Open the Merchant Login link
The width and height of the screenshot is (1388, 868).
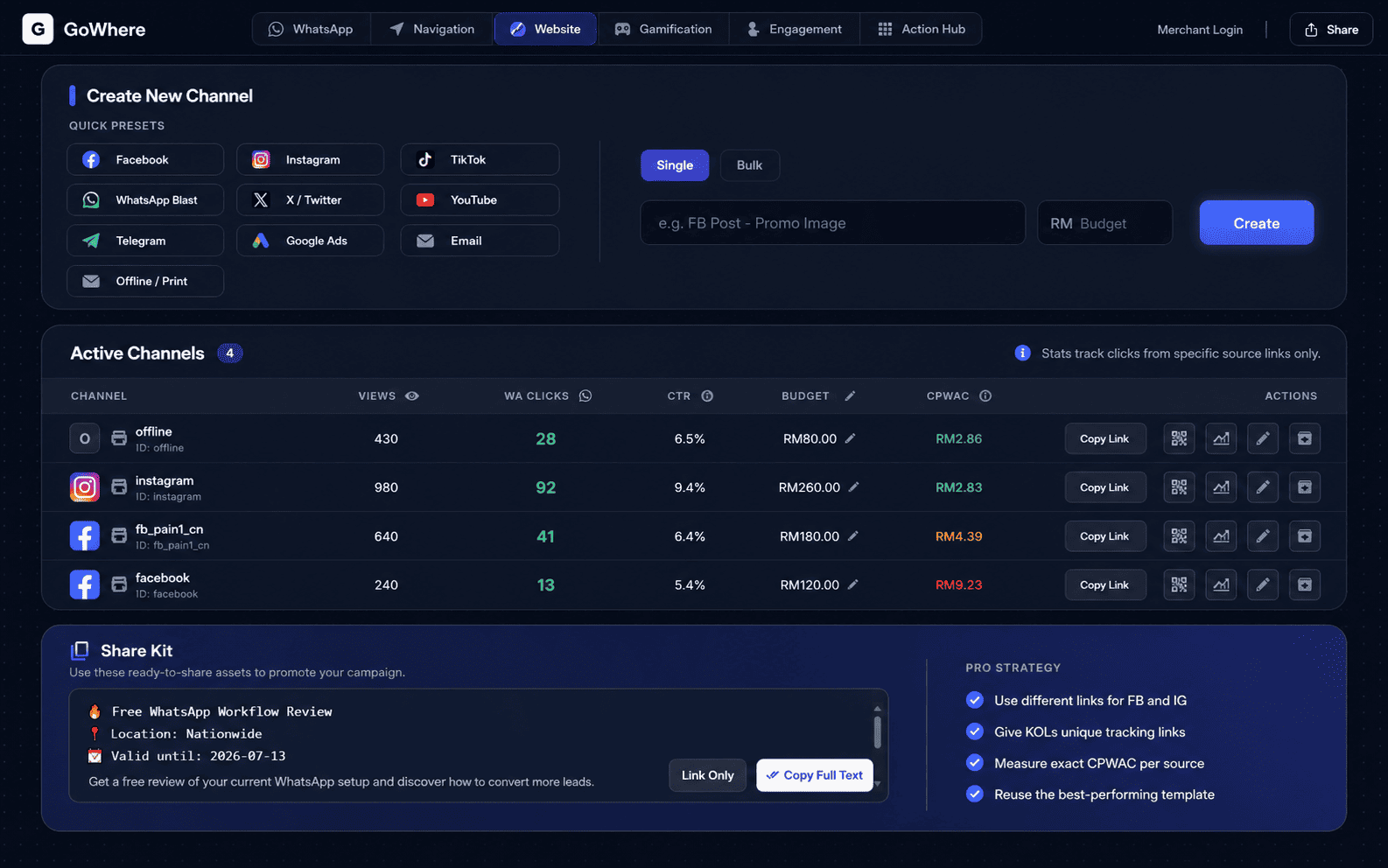(x=1200, y=30)
